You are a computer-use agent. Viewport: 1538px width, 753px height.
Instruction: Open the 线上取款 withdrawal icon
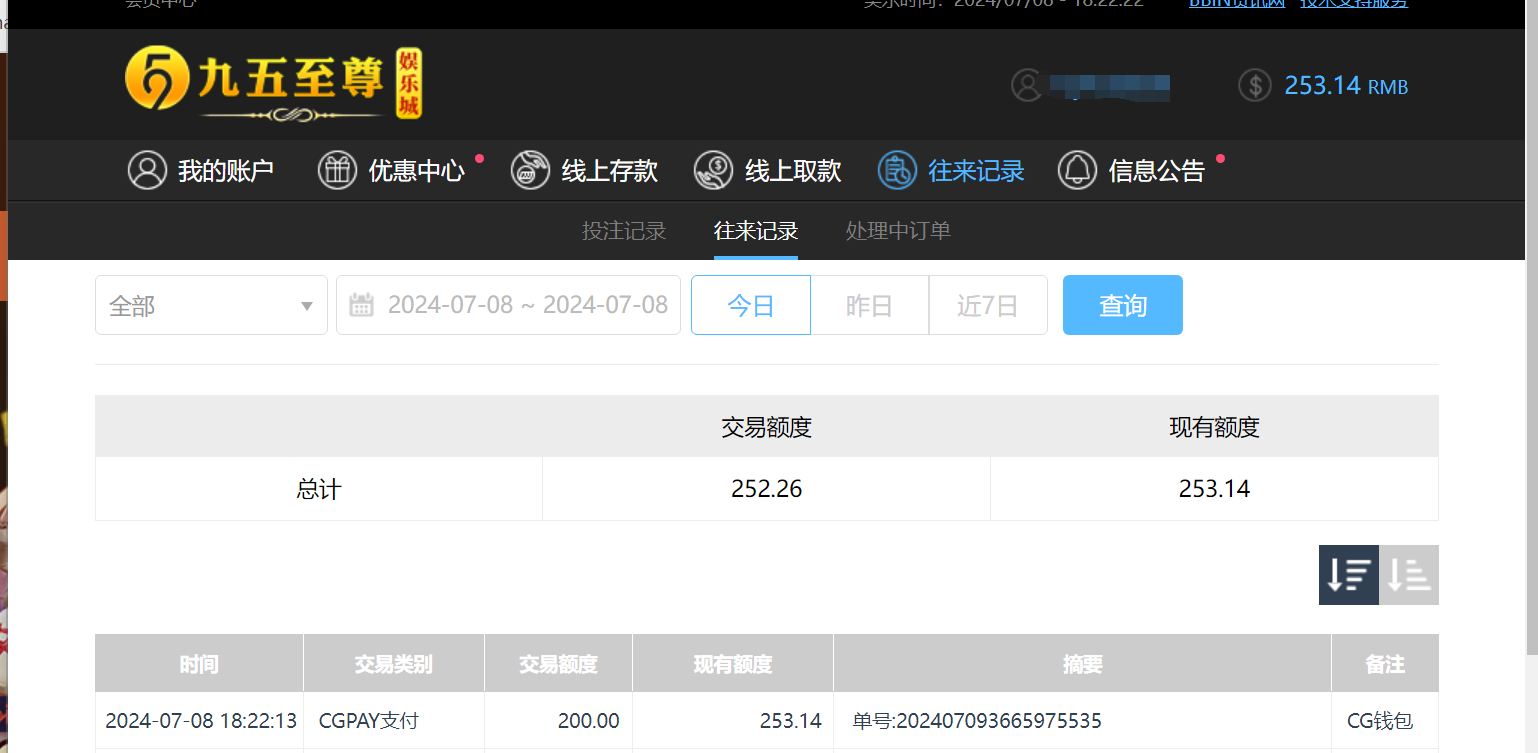pyautogui.click(x=712, y=170)
